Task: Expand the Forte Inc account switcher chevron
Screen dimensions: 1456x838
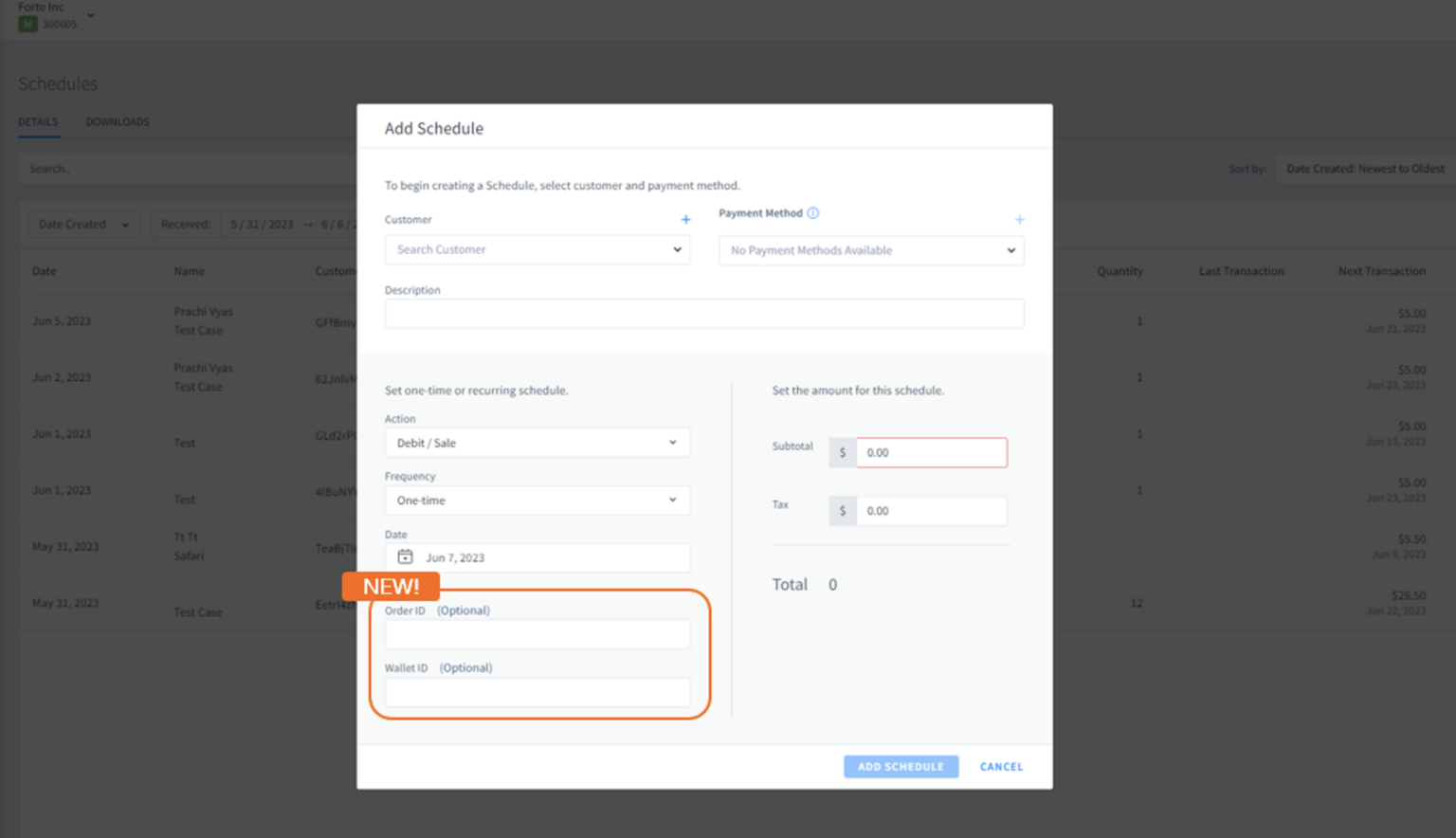Action: pyautogui.click(x=89, y=16)
